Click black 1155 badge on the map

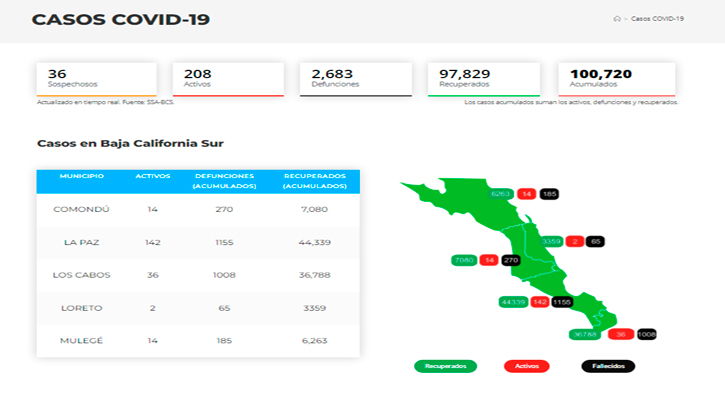coord(562,302)
